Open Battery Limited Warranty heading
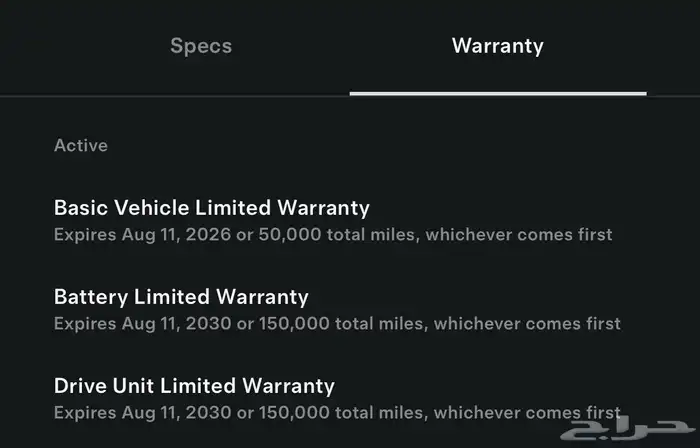The image size is (700, 448). tap(181, 297)
